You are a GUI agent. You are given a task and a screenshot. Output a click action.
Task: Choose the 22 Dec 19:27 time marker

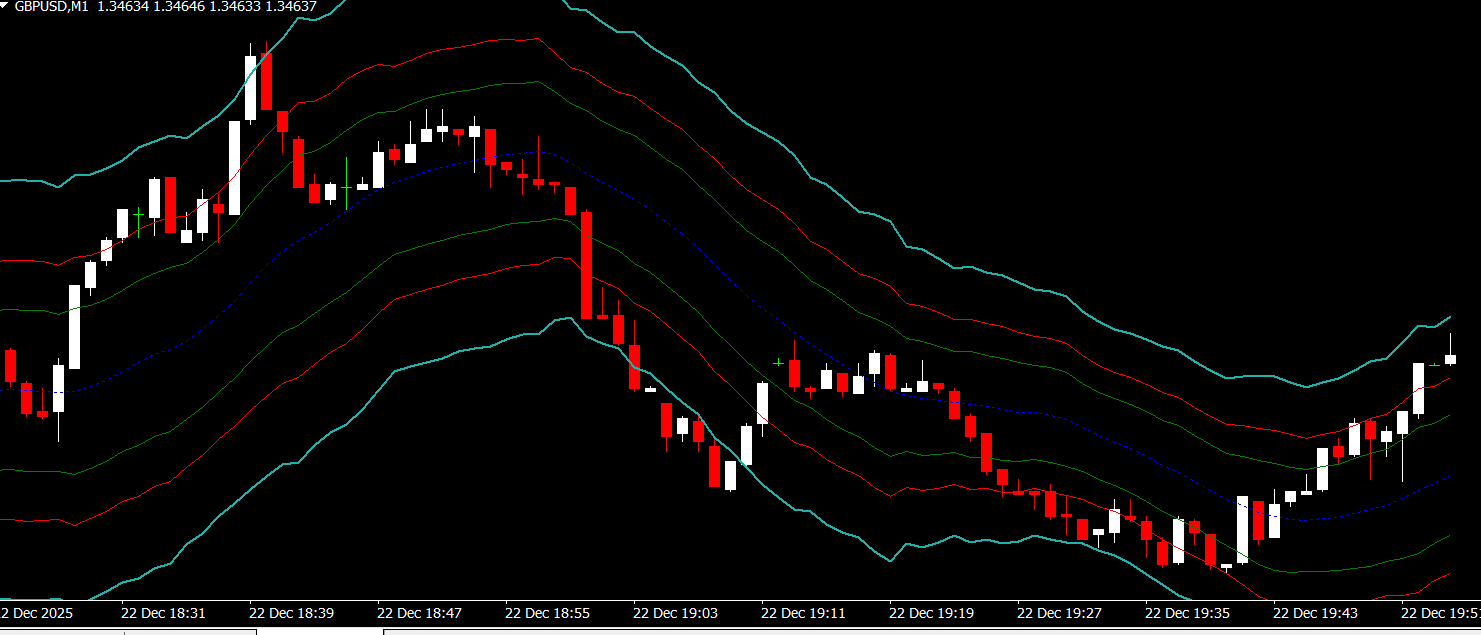coord(1059,612)
